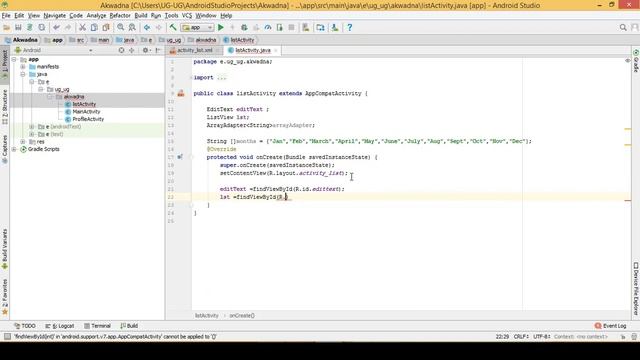Expand the e (androidTest) package node

[x=31, y=127]
